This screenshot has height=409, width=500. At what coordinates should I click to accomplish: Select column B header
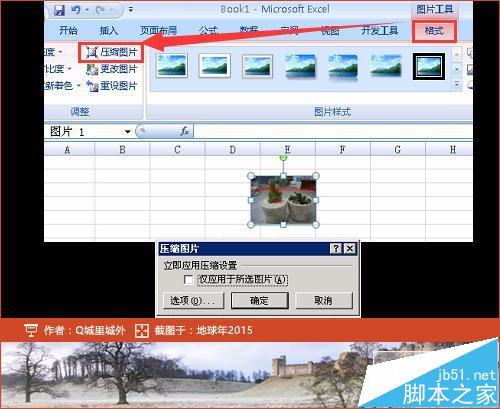122,150
